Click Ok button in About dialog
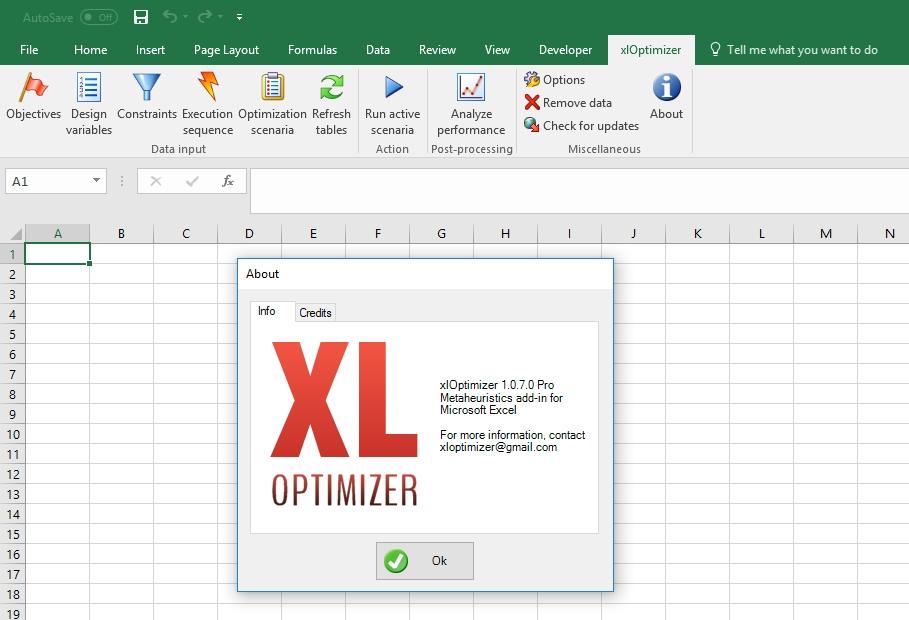Screen dimensions: 909x620 pyautogui.click(x=425, y=561)
